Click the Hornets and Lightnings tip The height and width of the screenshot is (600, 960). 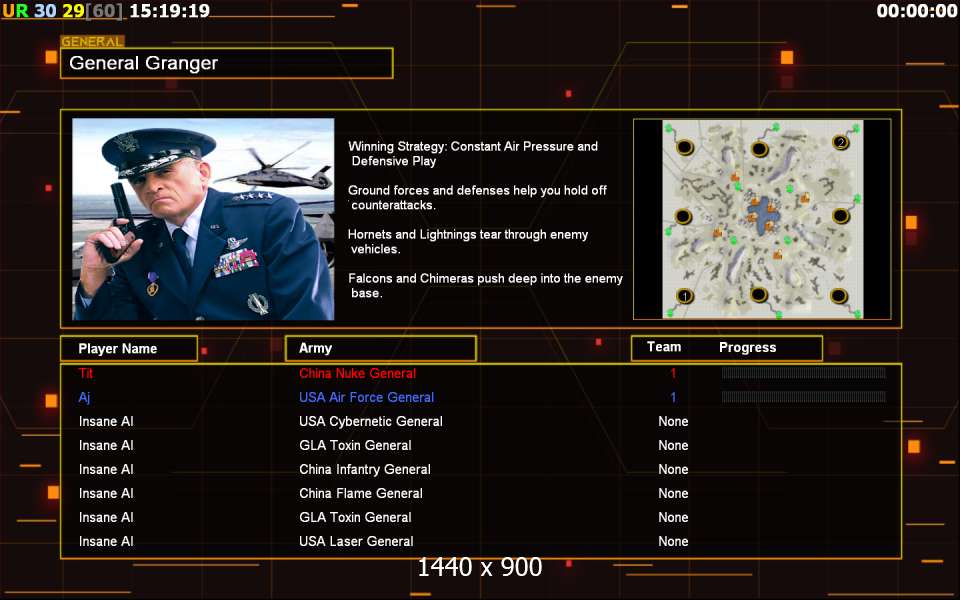point(468,242)
